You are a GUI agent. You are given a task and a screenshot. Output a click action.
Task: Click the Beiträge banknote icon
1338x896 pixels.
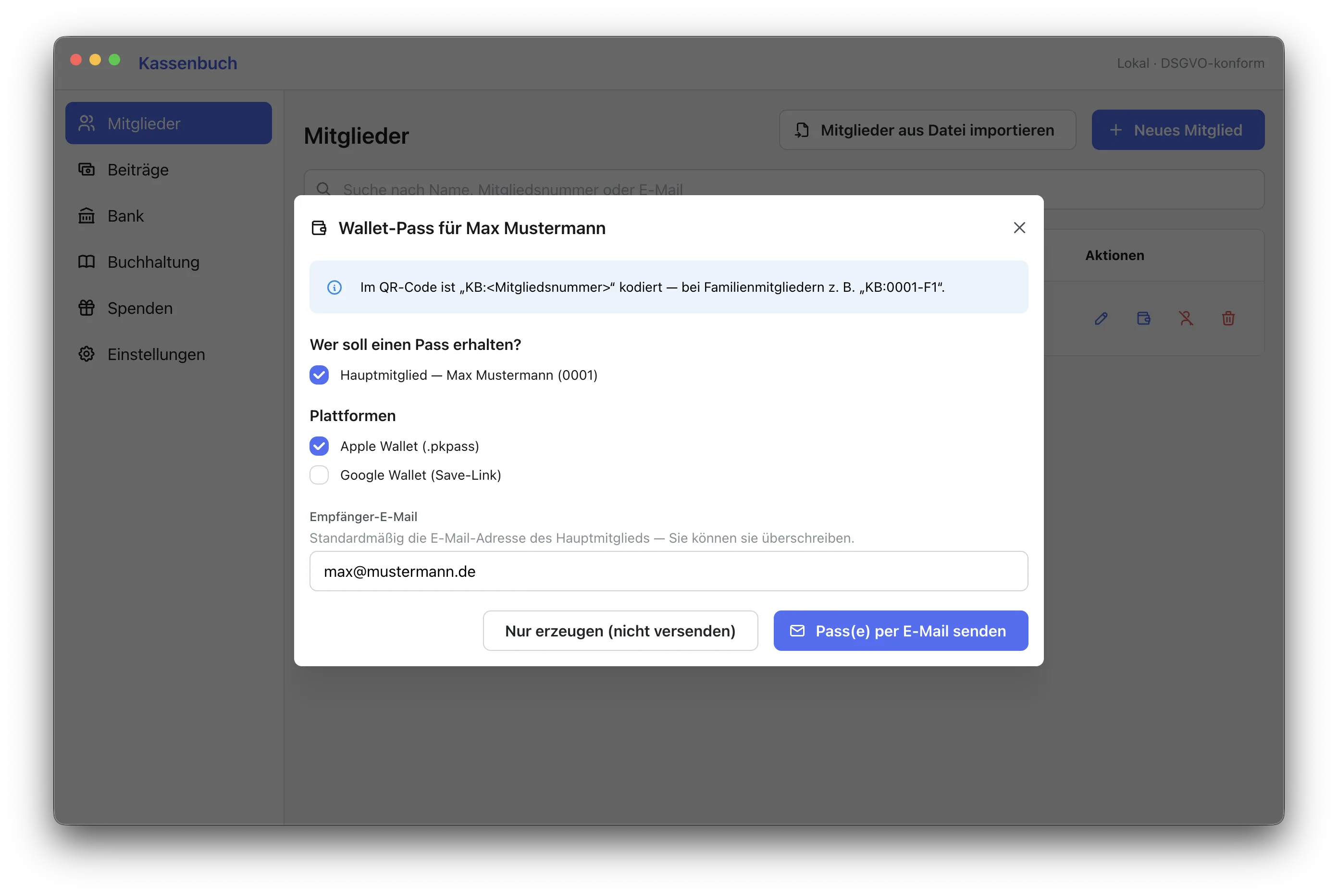point(86,170)
